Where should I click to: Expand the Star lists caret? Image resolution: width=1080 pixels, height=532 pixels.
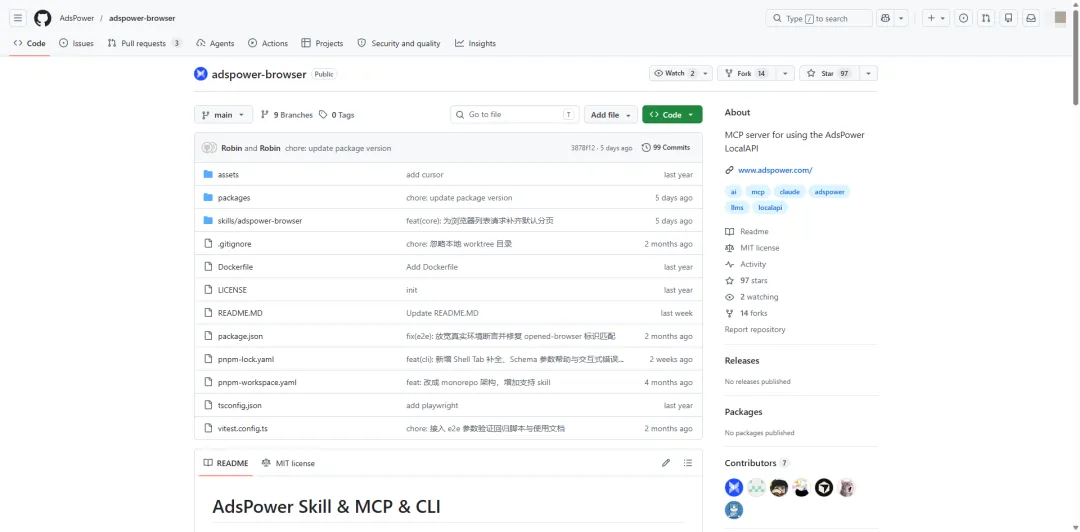click(868, 73)
